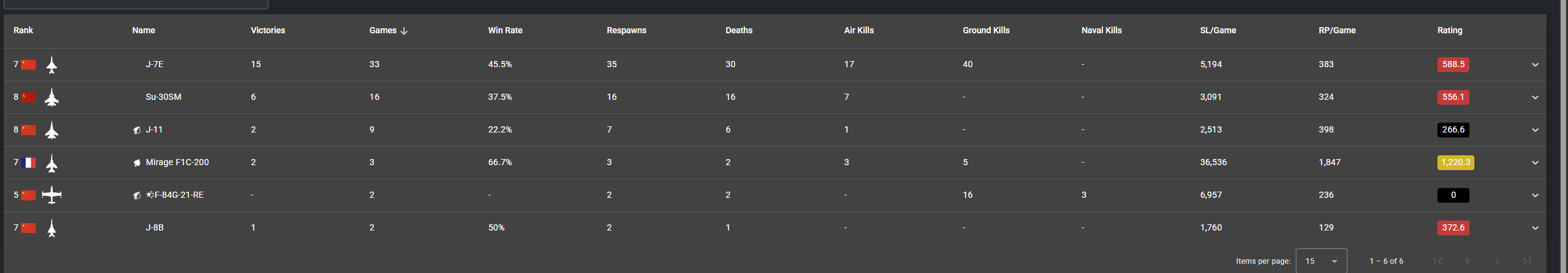
Task: Sort table by Rating column header
Action: 1449,30
